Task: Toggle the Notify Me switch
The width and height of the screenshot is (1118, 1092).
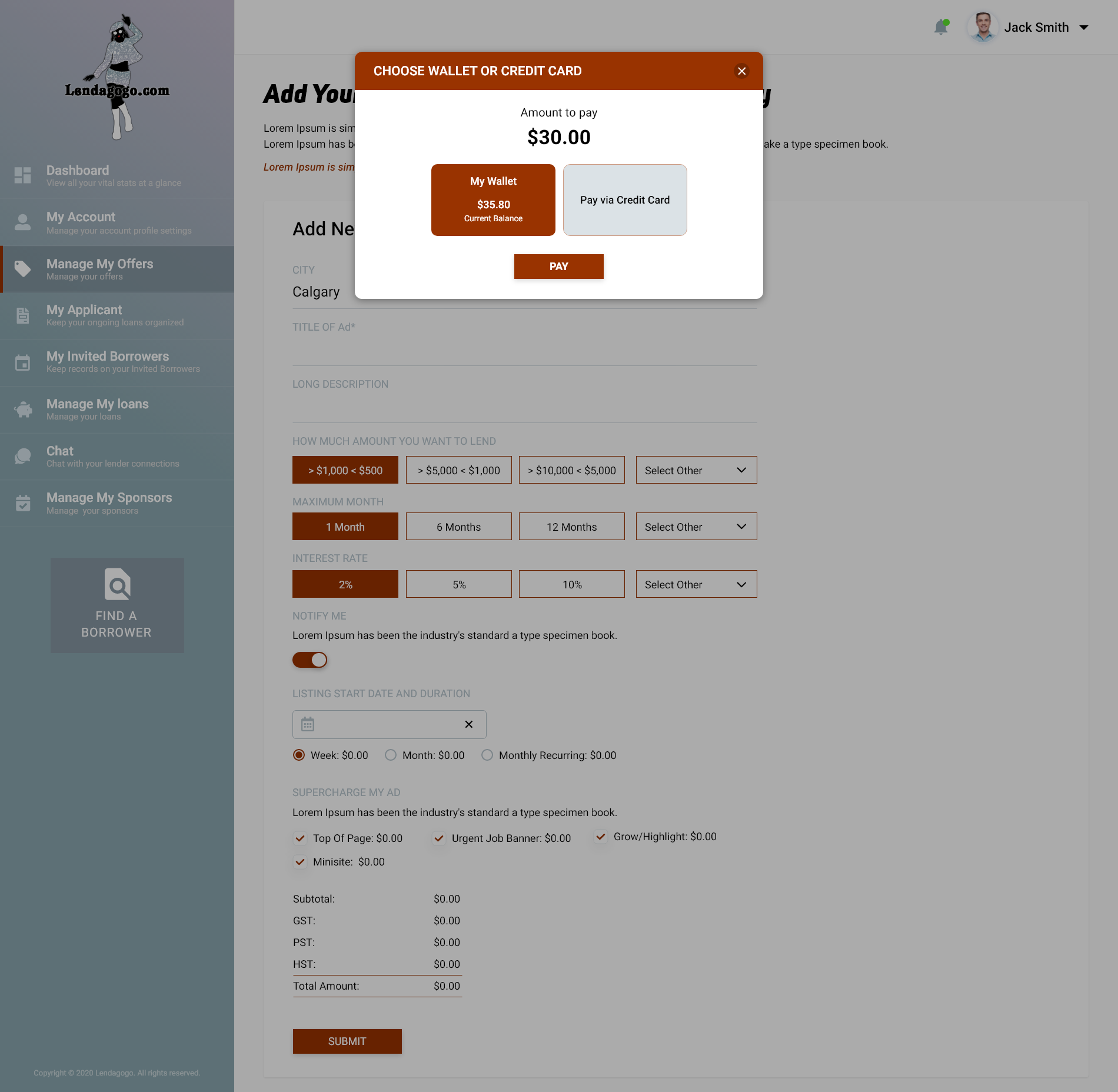Action: click(310, 660)
